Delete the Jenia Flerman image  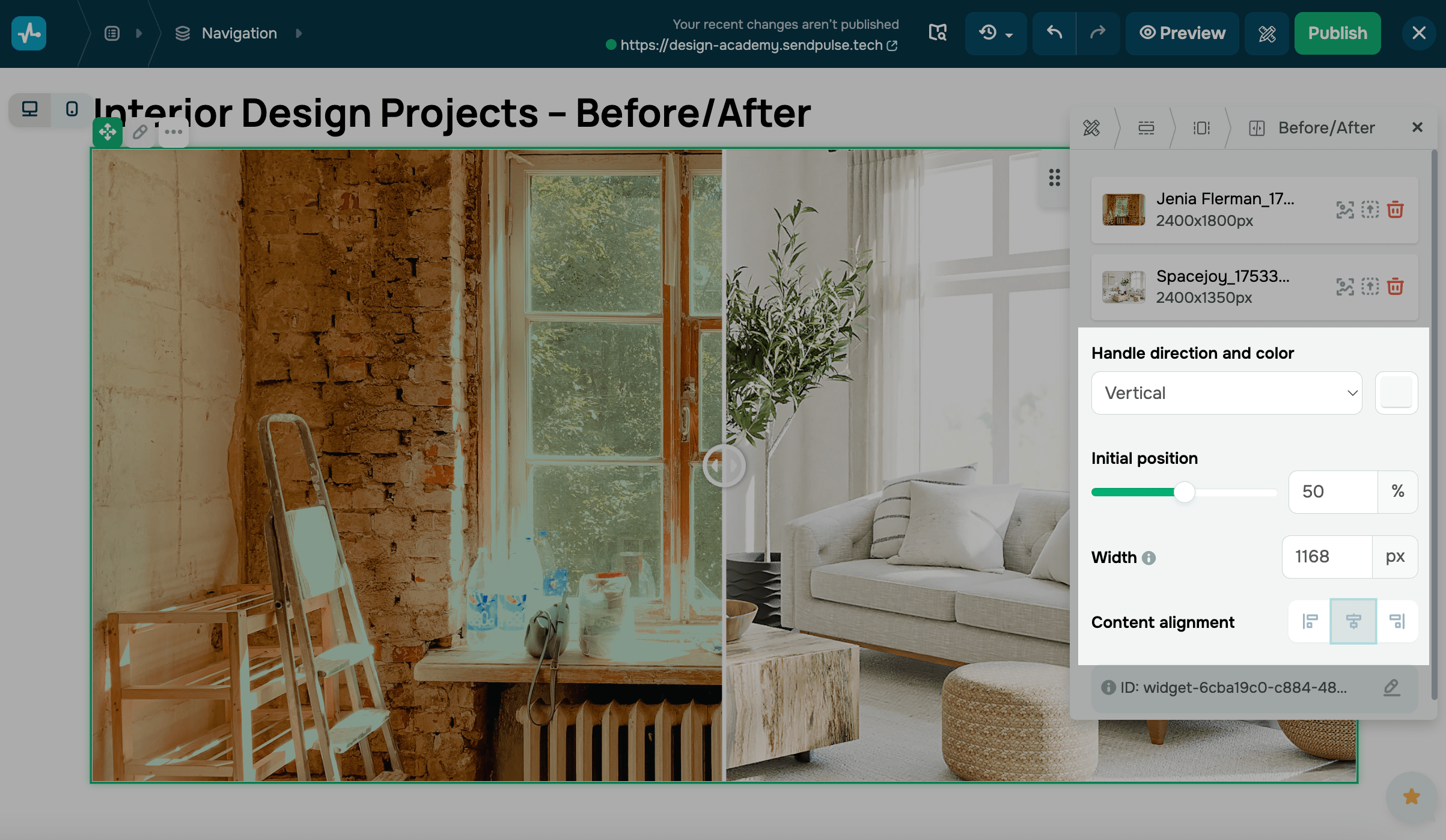[x=1395, y=210]
